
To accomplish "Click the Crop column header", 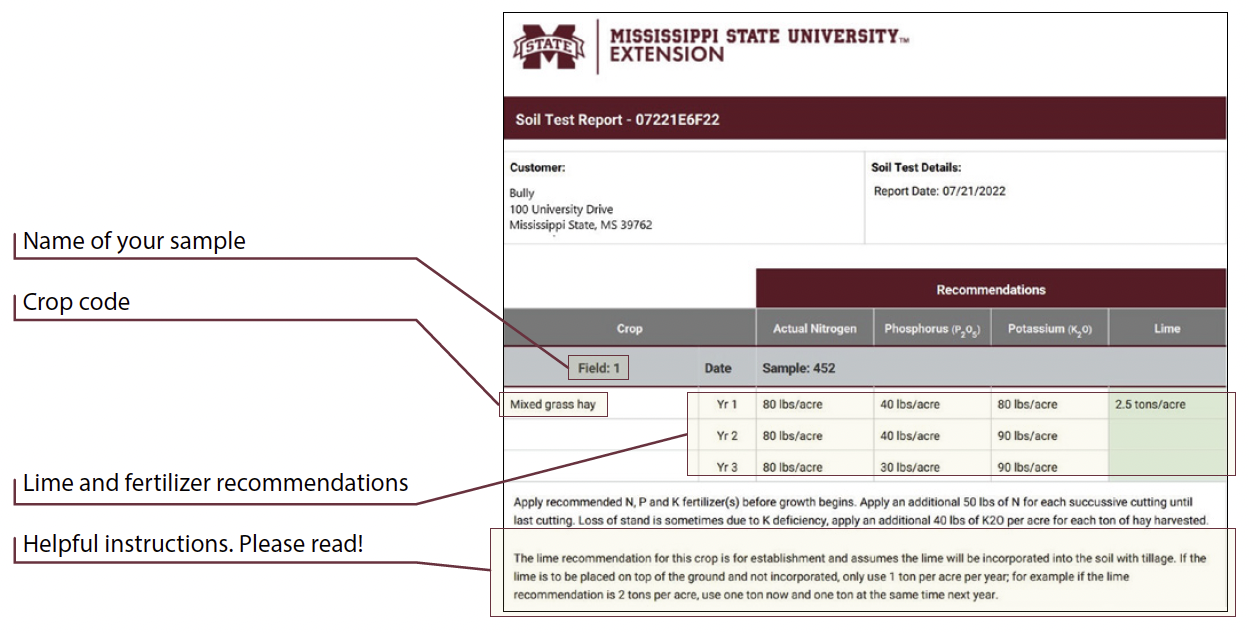I will coord(629,328).
